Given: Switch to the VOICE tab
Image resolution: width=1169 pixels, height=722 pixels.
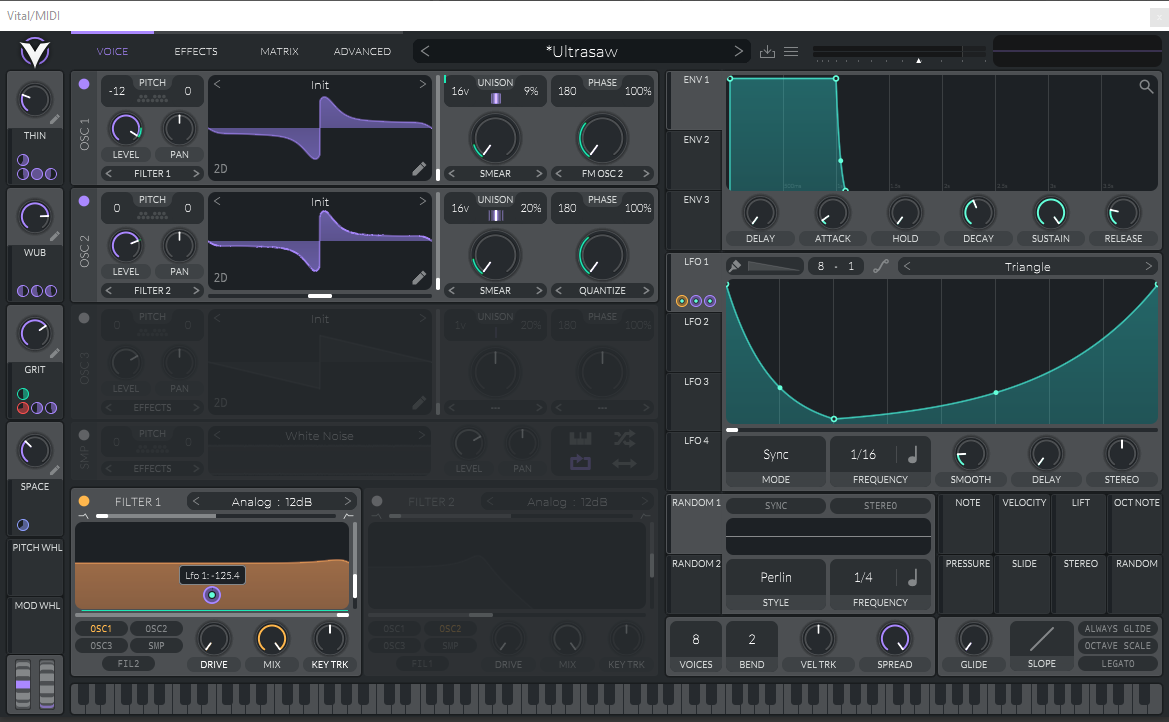Looking at the screenshot, I should [112, 51].
